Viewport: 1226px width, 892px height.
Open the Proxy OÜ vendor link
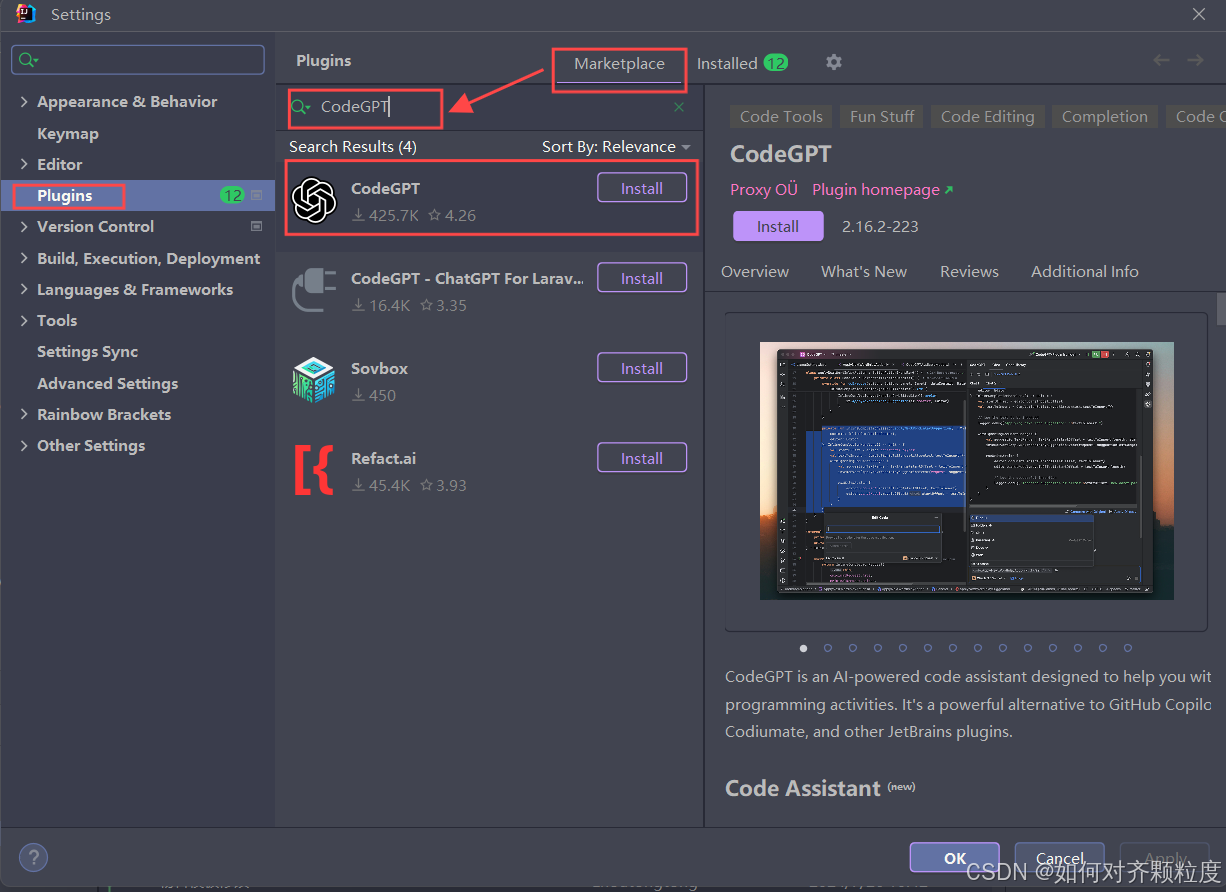(x=764, y=190)
